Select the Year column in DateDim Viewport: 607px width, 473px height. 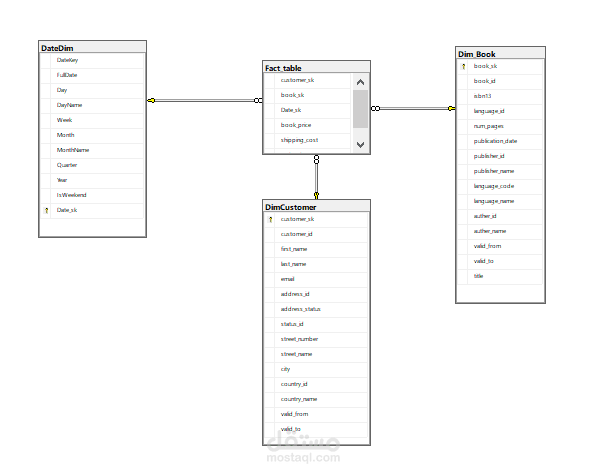point(92,180)
